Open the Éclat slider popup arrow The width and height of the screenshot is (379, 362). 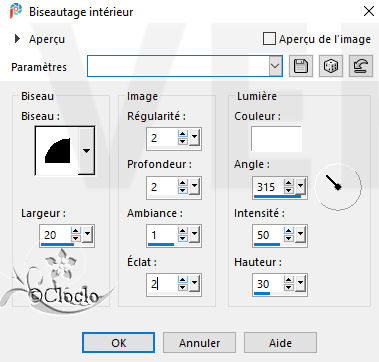[194, 284]
